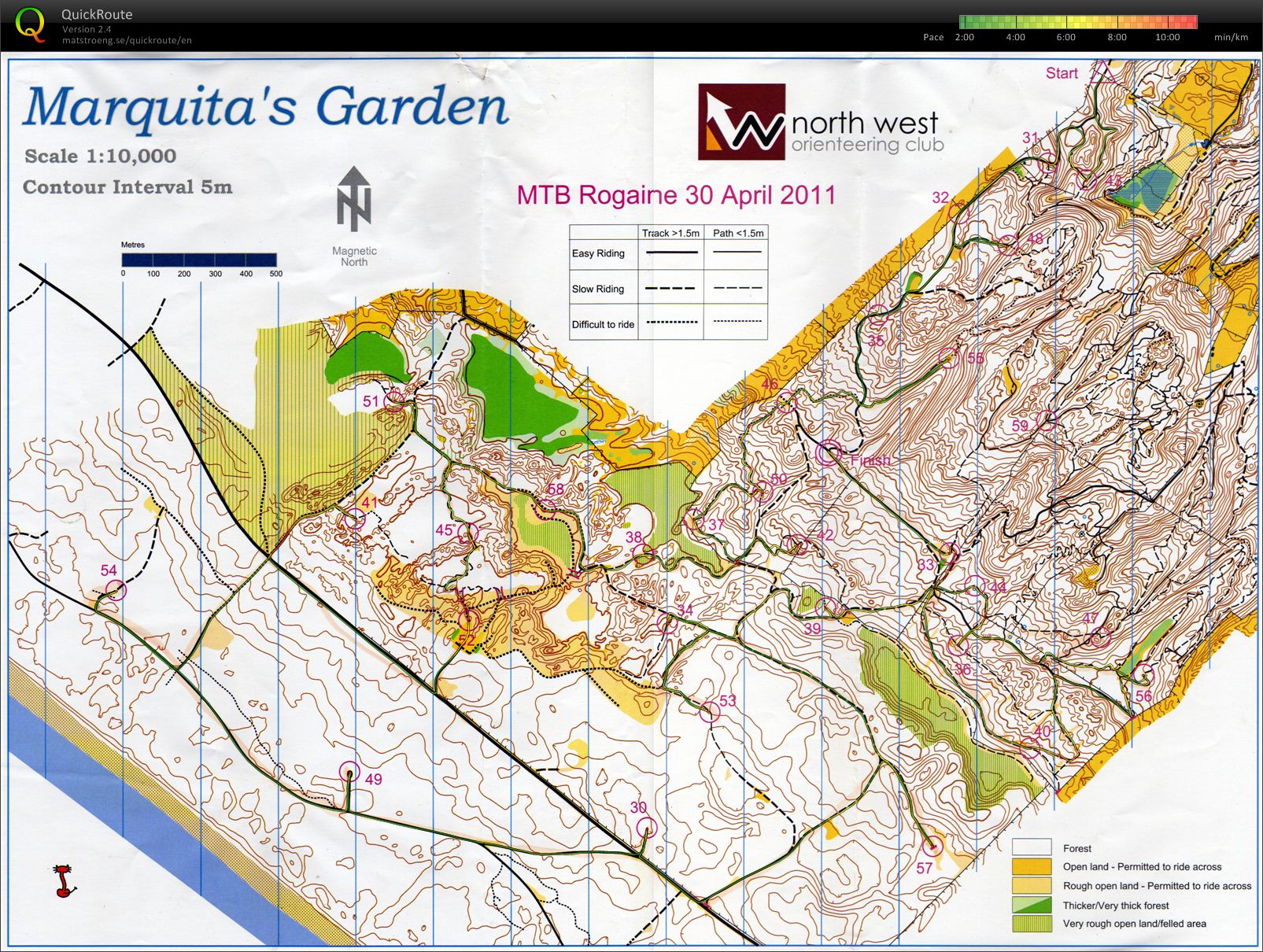Click the Magnetic North arrow symbol

click(x=354, y=199)
